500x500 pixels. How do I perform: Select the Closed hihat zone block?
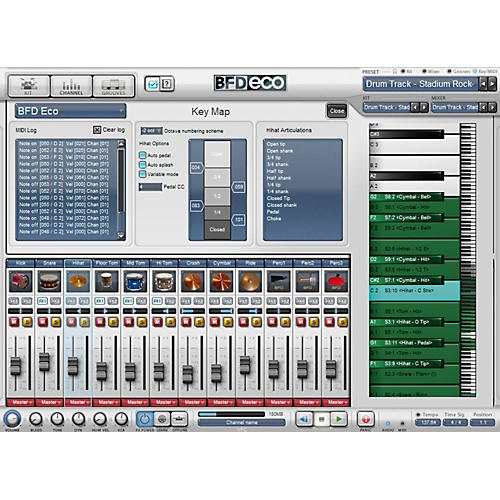click(217, 229)
